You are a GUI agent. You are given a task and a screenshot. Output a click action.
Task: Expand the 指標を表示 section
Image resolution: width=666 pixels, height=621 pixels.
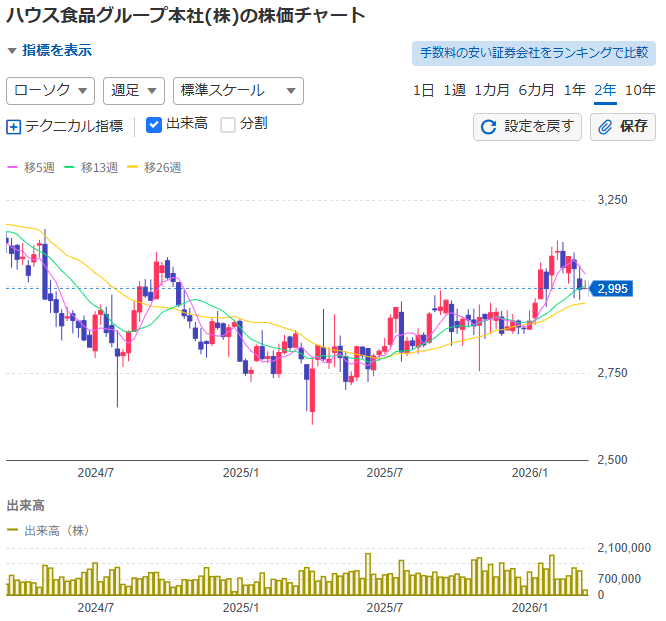click(50, 50)
